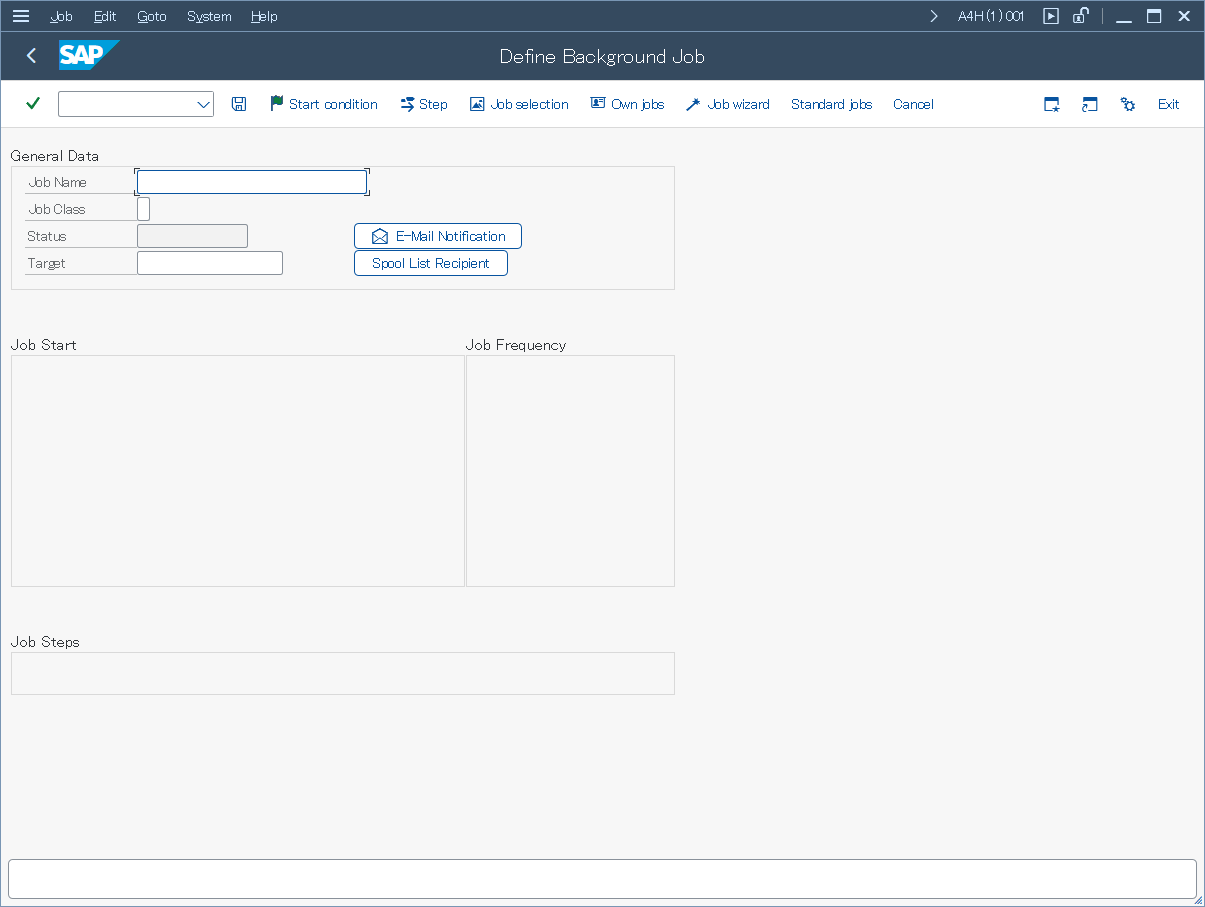Launch the Job wizard
This screenshot has width=1205, height=907.
[728, 104]
